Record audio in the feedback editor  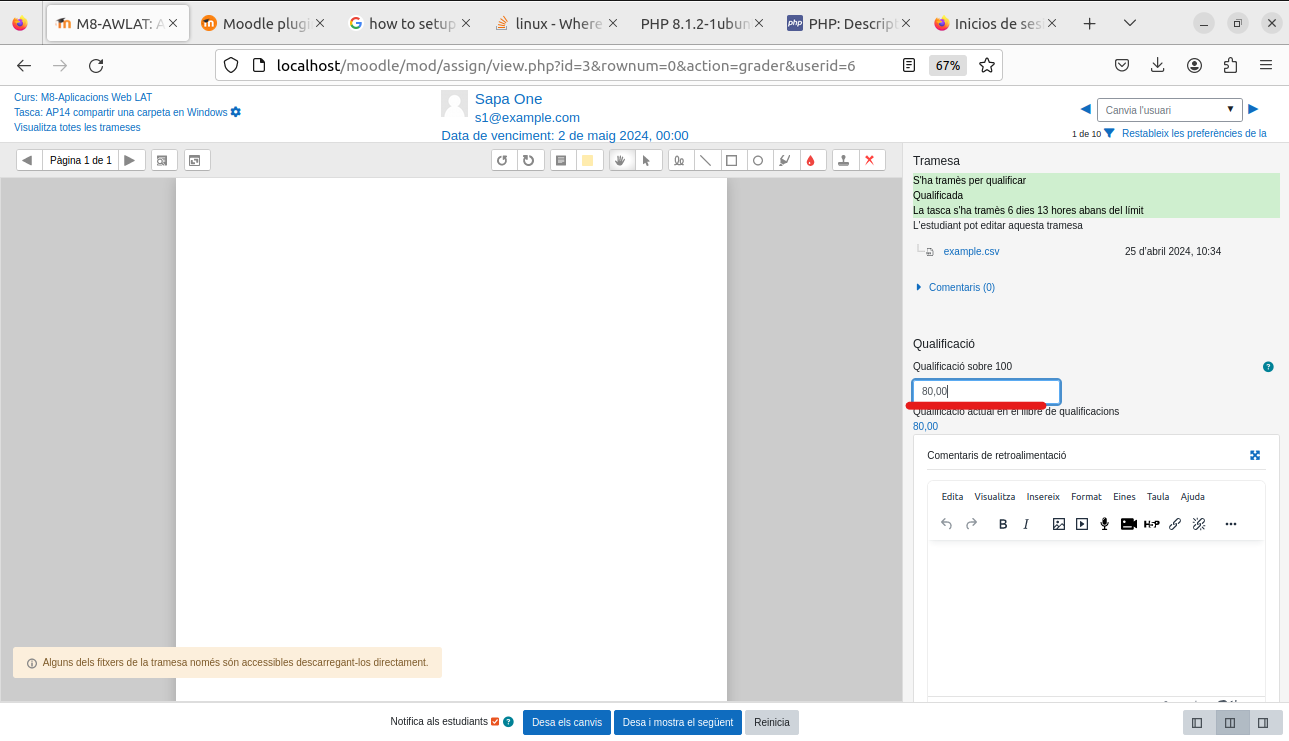[1103, 523]
